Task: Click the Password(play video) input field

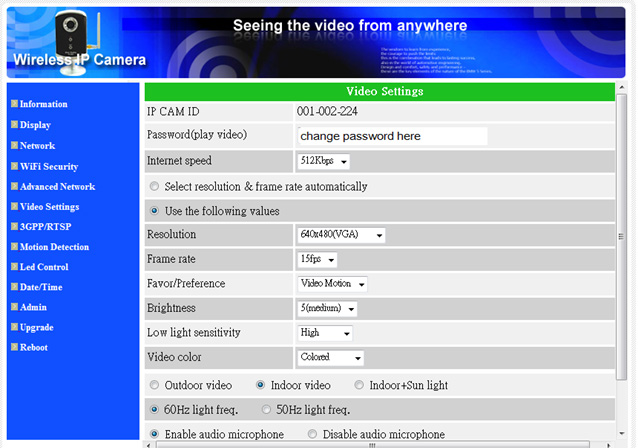Action: (391, 136)
